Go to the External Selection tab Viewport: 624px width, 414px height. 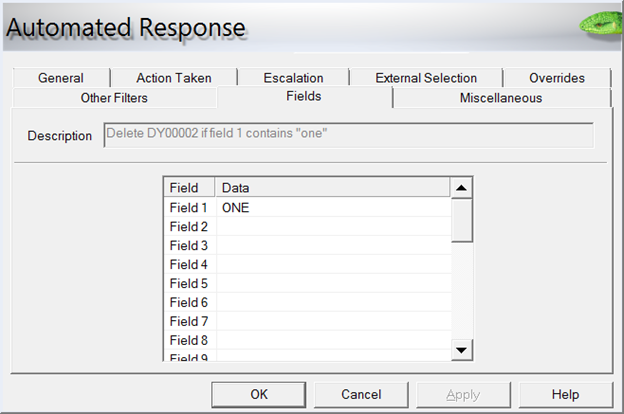(426, 78)
